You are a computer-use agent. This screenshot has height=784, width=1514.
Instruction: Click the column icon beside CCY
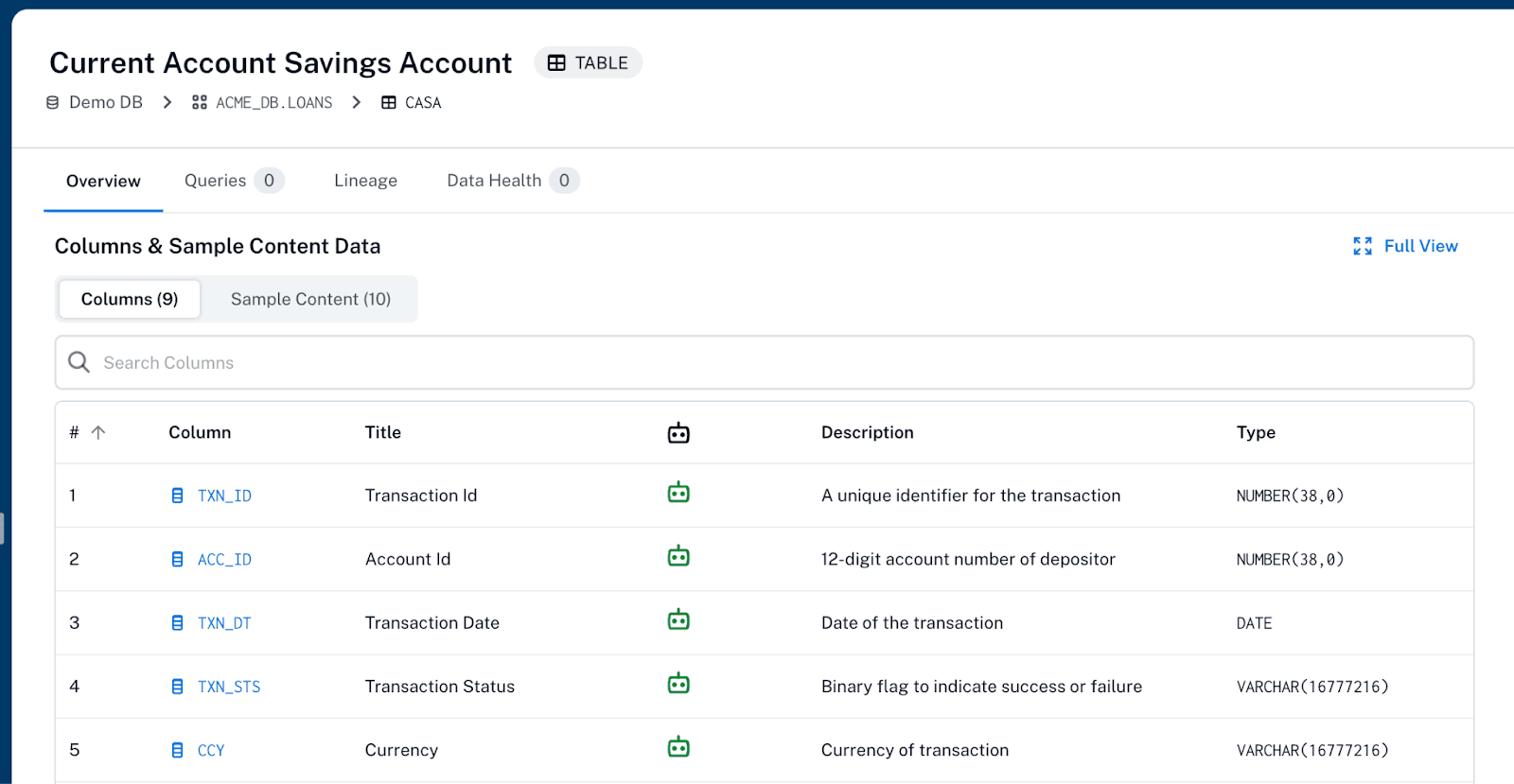pyautogui.click(x=177, y=750)
